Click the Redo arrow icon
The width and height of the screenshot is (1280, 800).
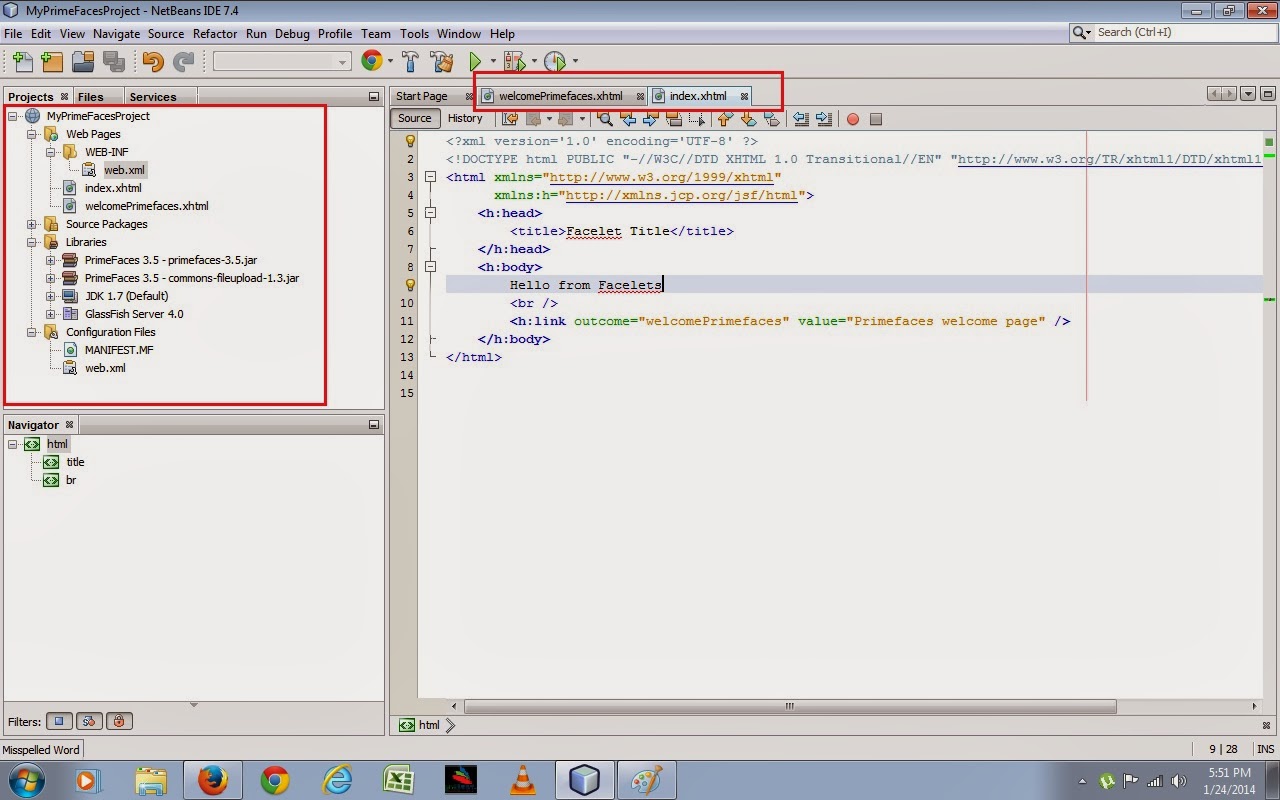(183, 61)
